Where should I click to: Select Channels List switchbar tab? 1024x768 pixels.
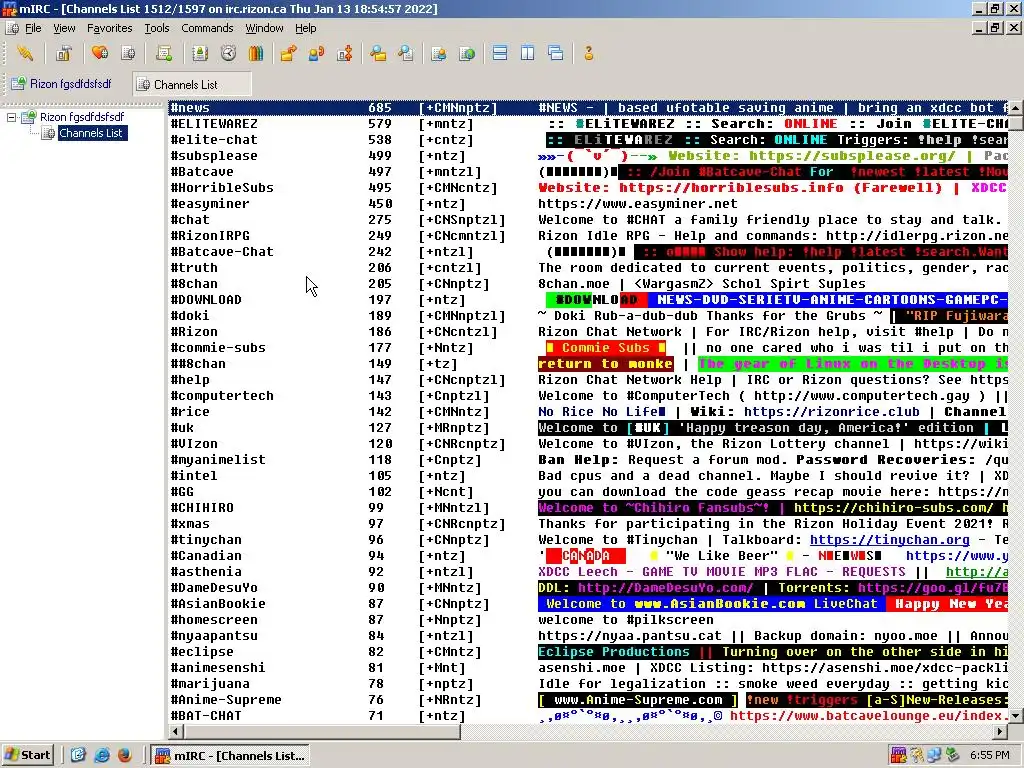click(x=192, y=84)
